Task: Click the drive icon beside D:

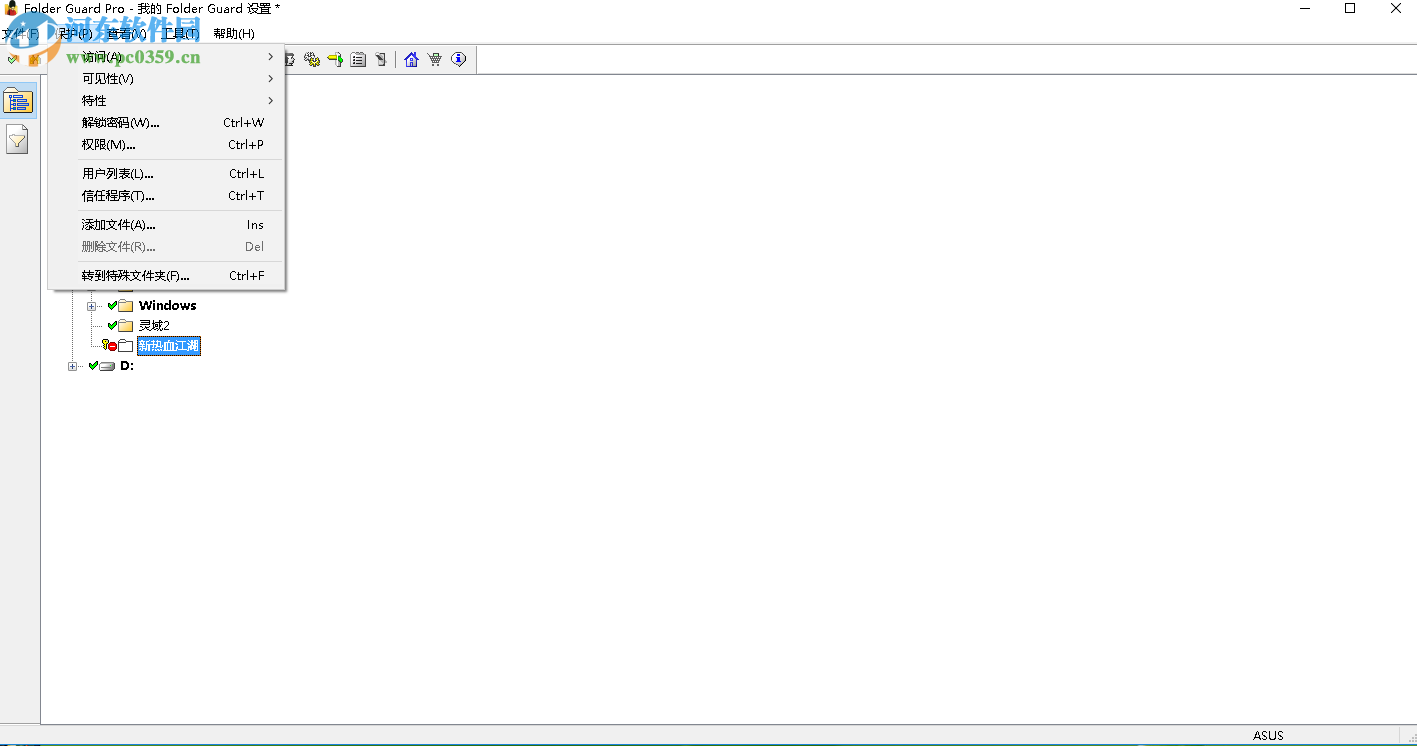Action: (108, 366)
